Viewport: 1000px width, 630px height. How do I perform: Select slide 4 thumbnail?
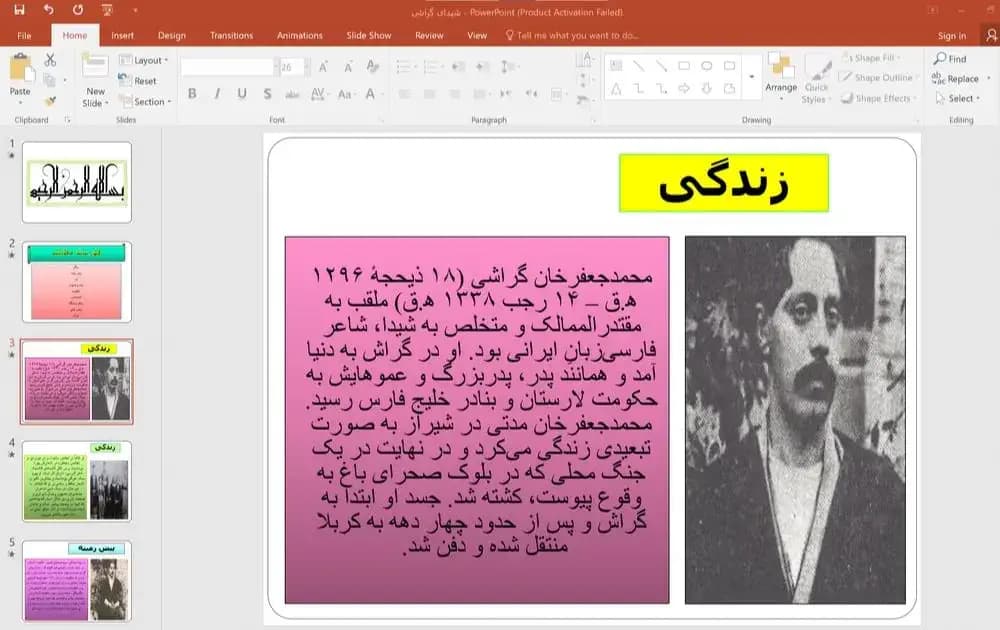click(77, 481)
